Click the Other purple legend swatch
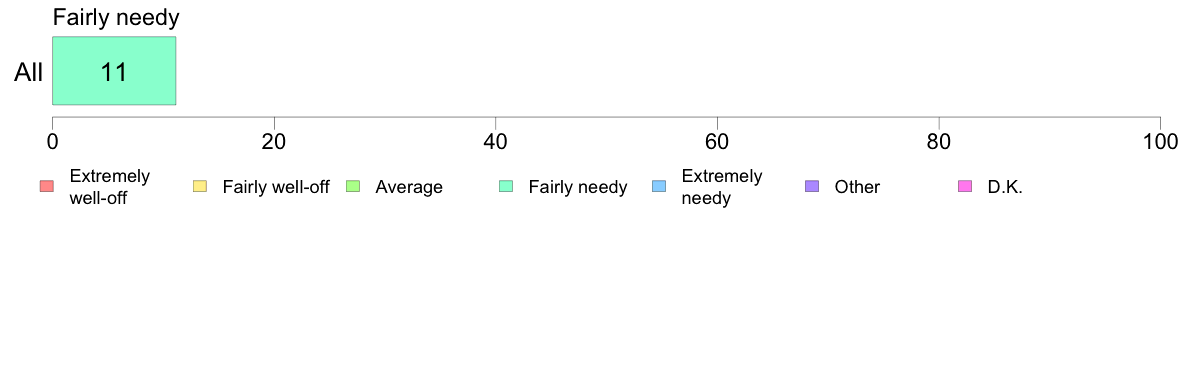This screenshot has height=368, width=1188. 812,186
